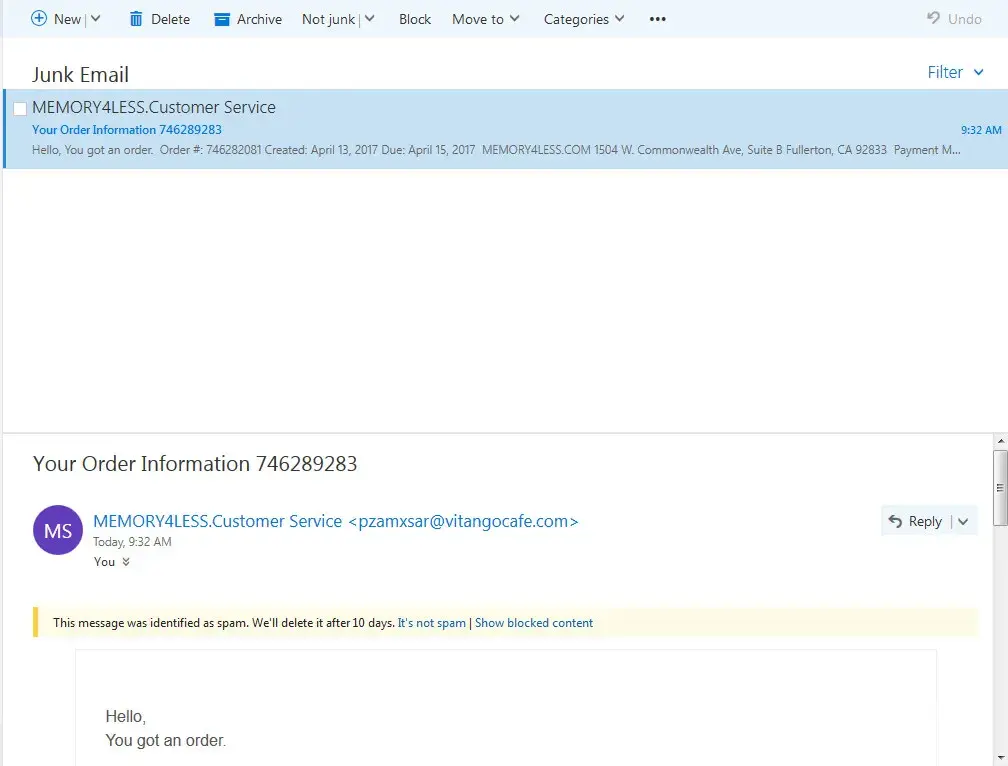
Task: Open the Move to menu
Action: coord(485,19)
